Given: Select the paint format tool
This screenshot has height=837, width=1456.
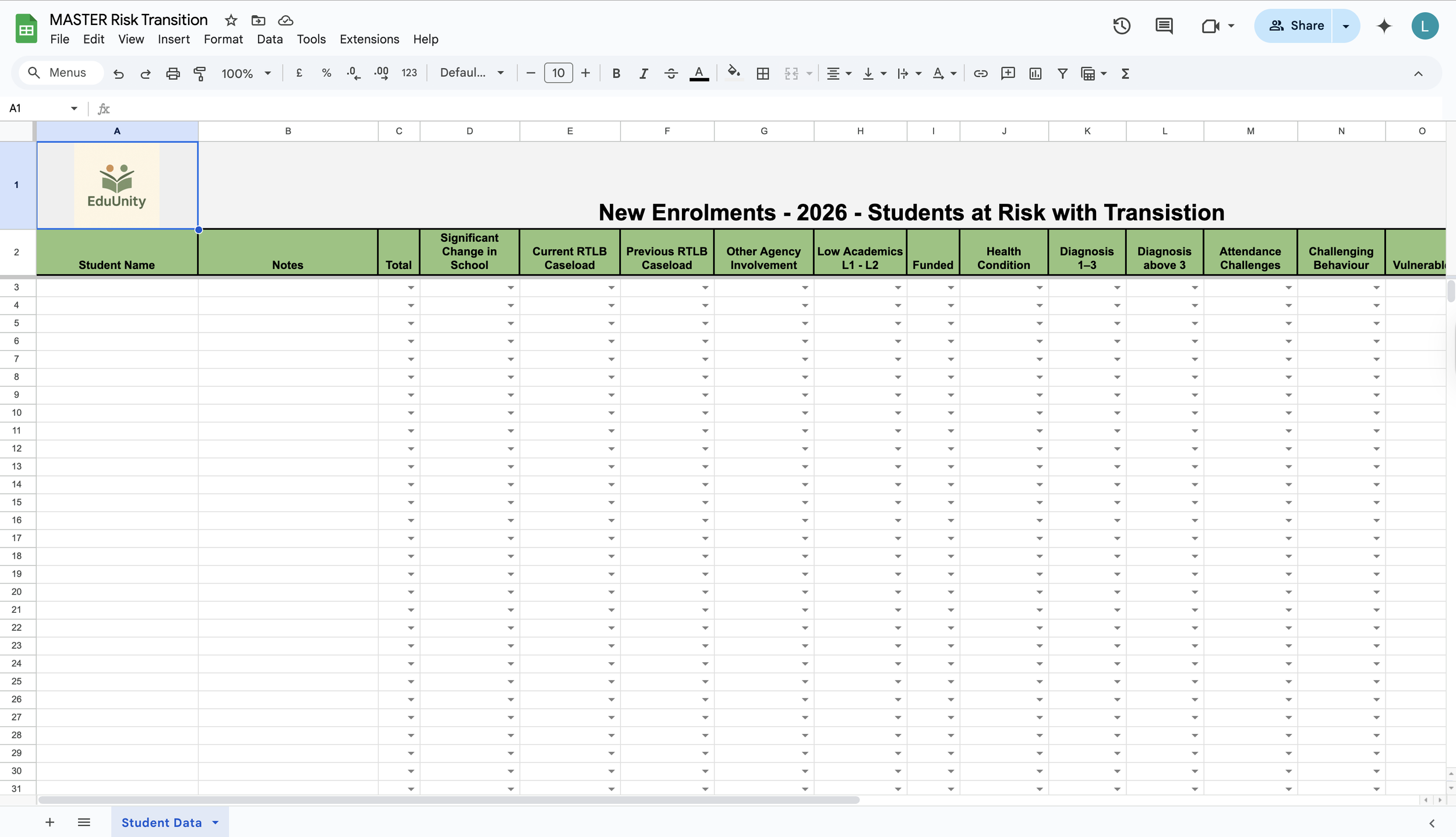Looking at the screenshot, I should [200, 73].
